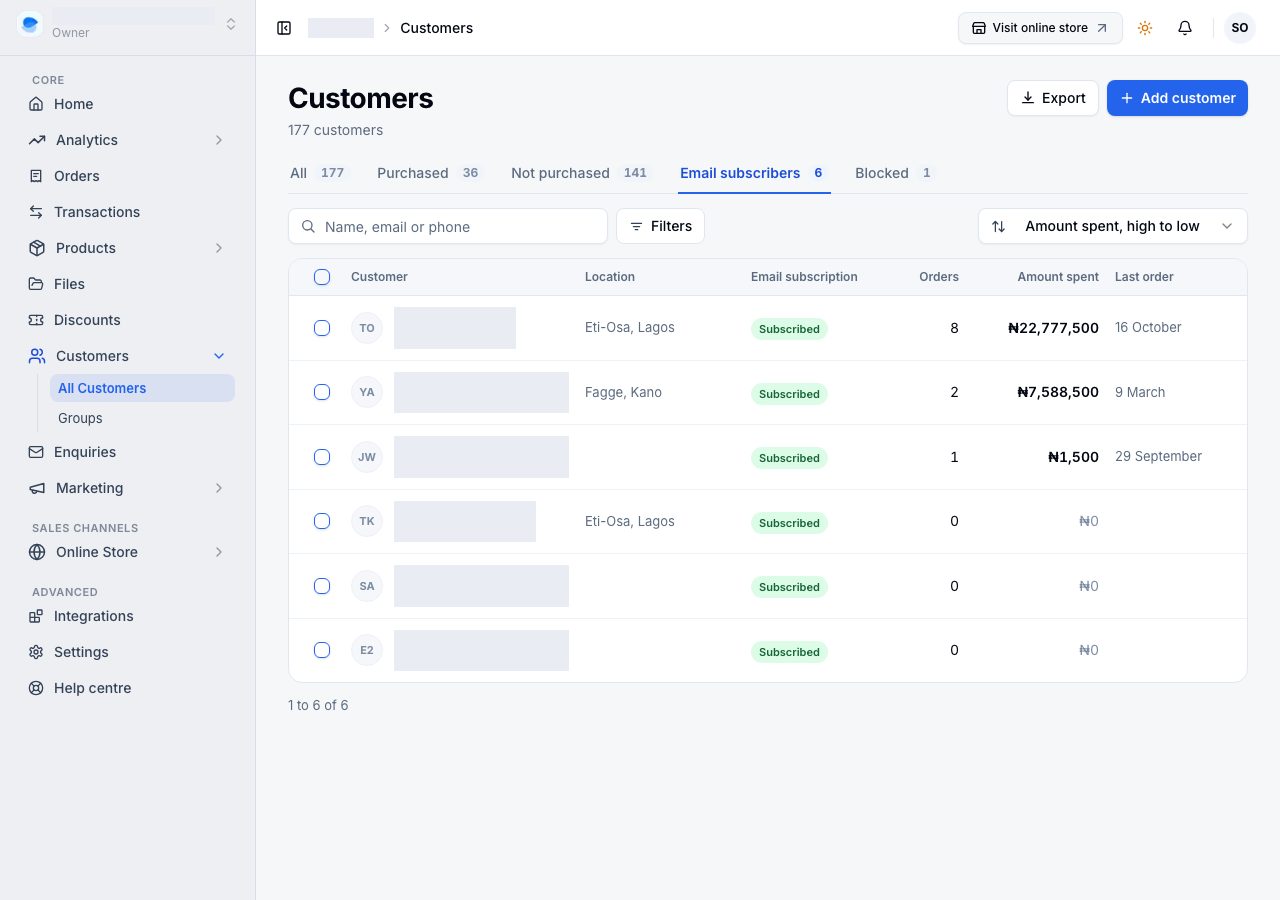Image resolution: width=1280 pixels, height=900 pixels.
Task: Open the sort order dropdown
Action: (x=1113, y=226)
